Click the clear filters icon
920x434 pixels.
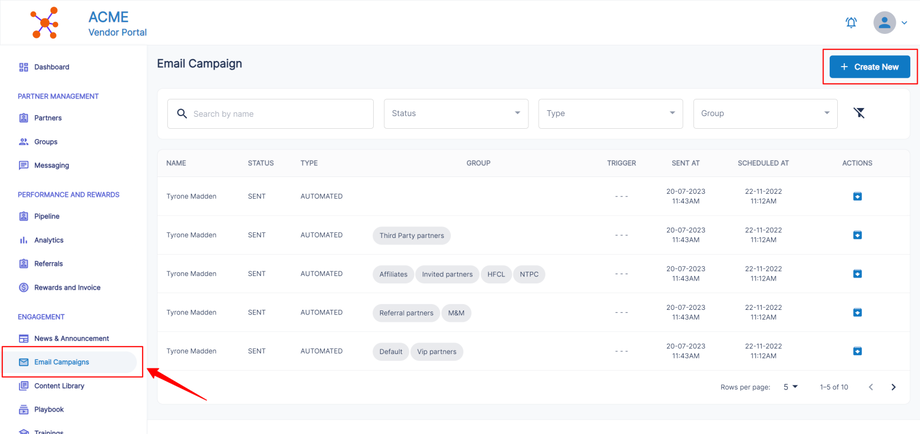pyautogui.click(x=859, y=113)
